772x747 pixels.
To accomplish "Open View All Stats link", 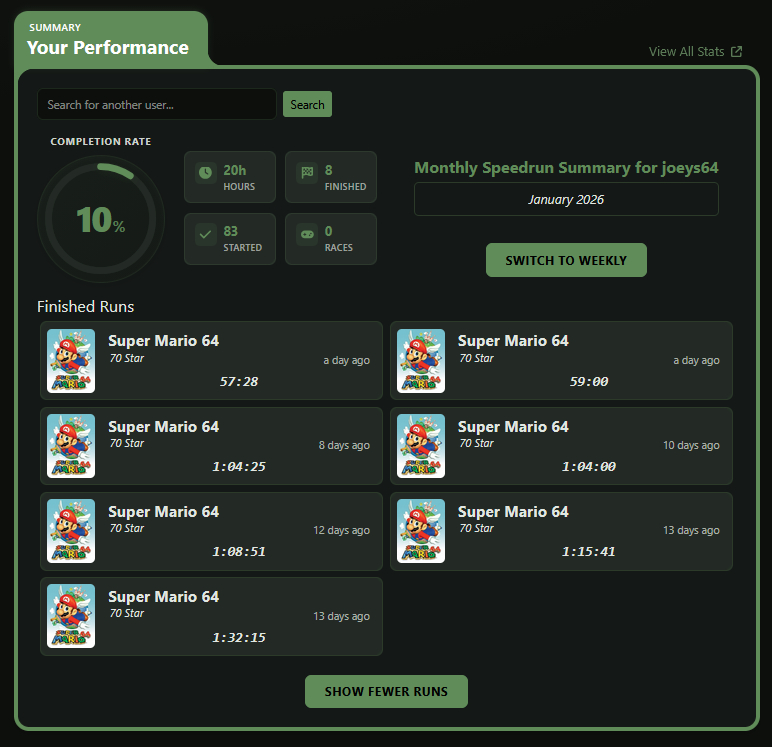I will [x=686, y=52].
